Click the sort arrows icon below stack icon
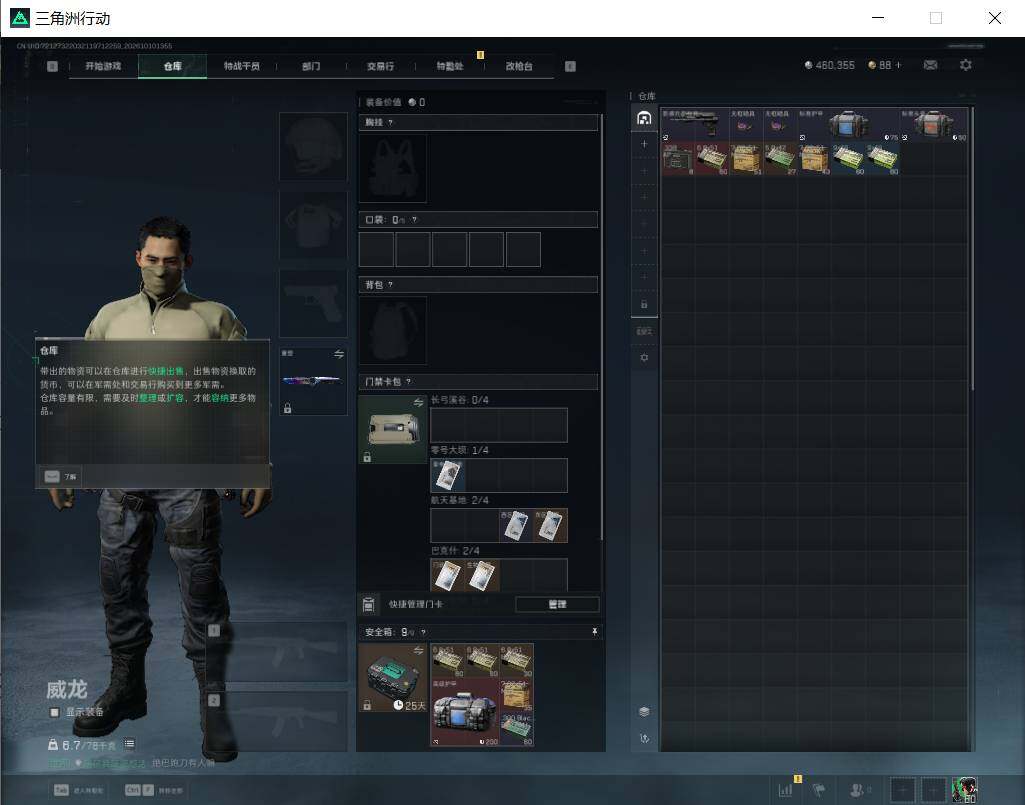 pyautogui.click(x=644, y=738)
